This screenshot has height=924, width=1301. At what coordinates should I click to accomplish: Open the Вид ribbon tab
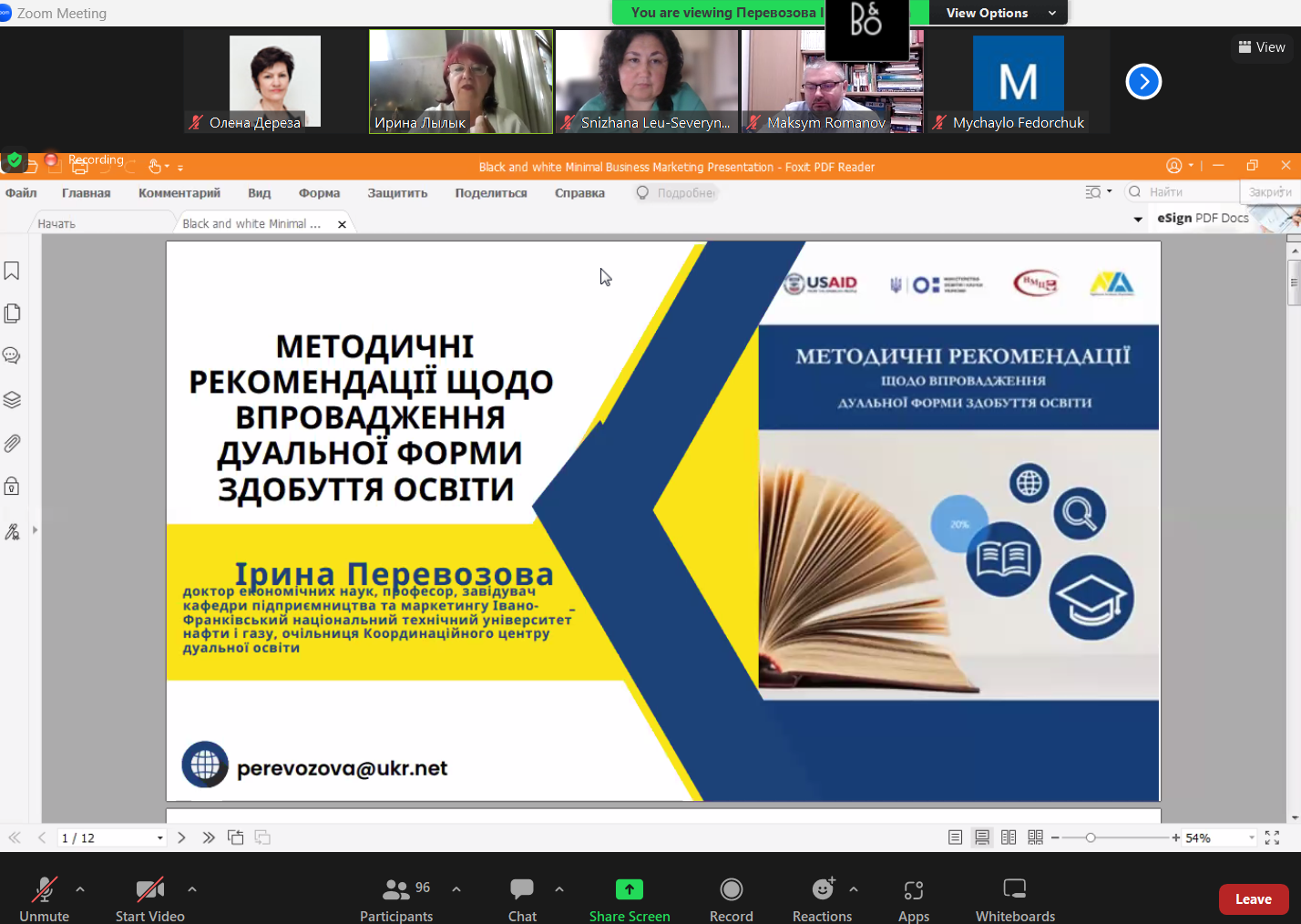coord(260,193)
